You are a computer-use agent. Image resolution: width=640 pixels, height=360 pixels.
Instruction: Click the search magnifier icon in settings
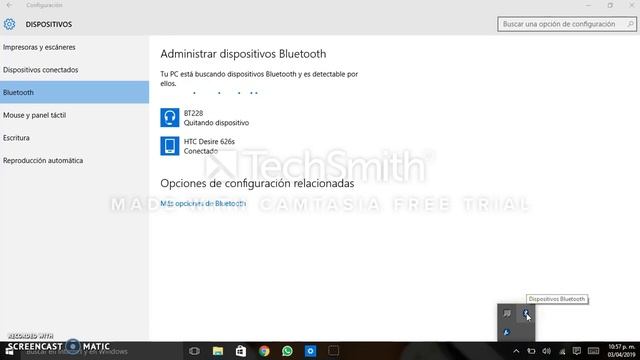(630, 24)
